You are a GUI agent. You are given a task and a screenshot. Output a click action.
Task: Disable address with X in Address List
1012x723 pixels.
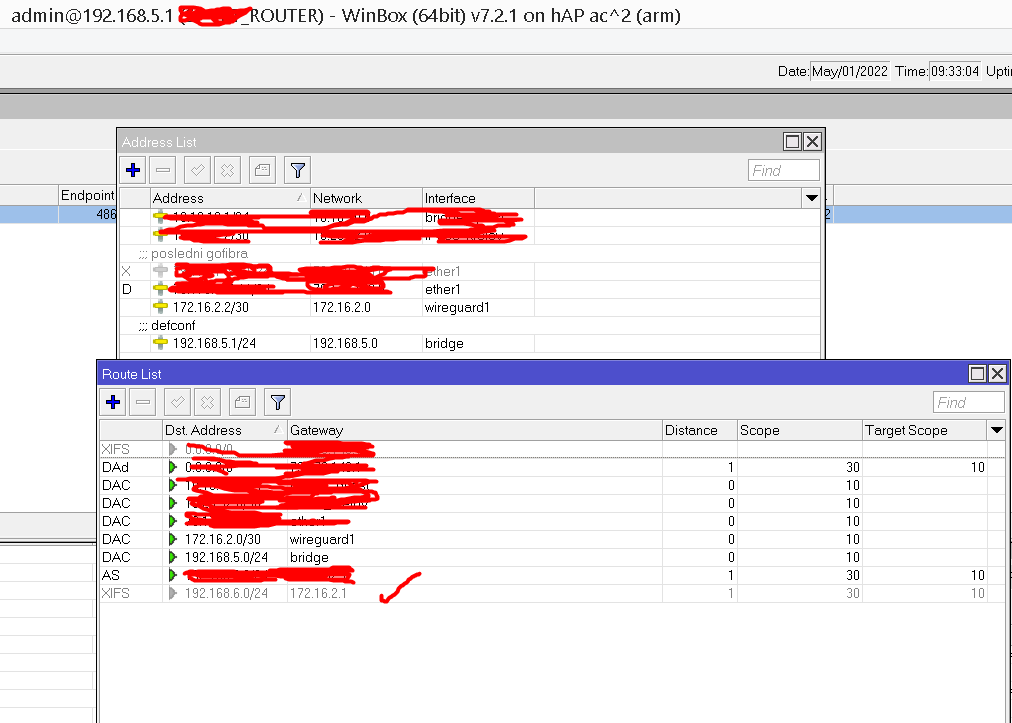coord(227,170)
